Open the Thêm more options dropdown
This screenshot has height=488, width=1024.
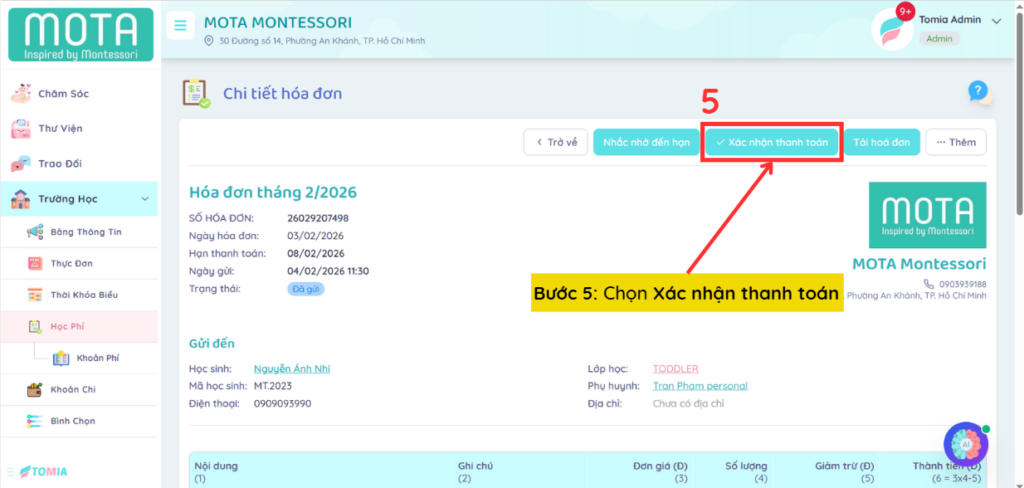click(x=955, y=143)
